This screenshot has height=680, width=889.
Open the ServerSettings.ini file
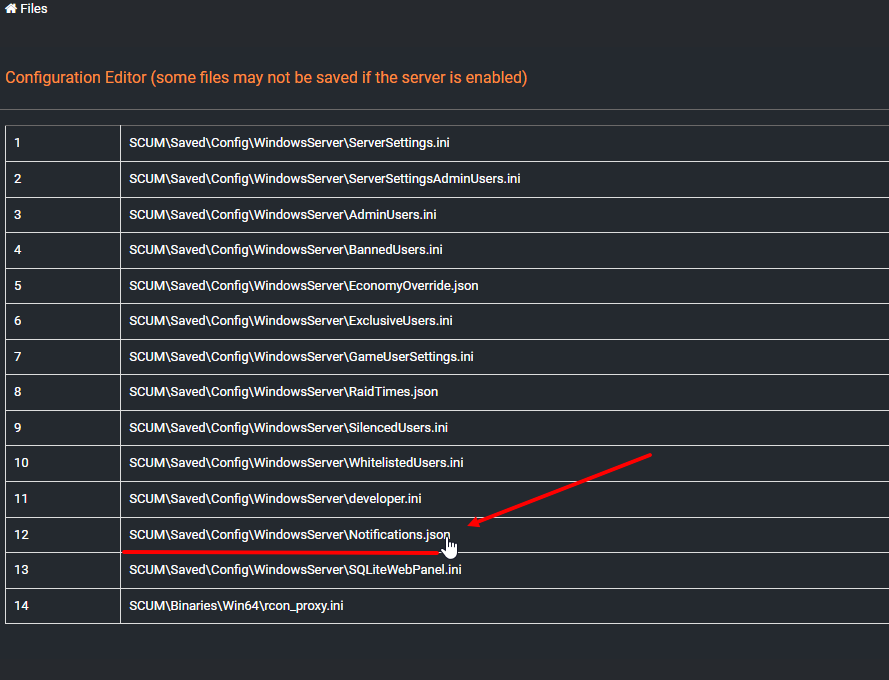(289, 143)
